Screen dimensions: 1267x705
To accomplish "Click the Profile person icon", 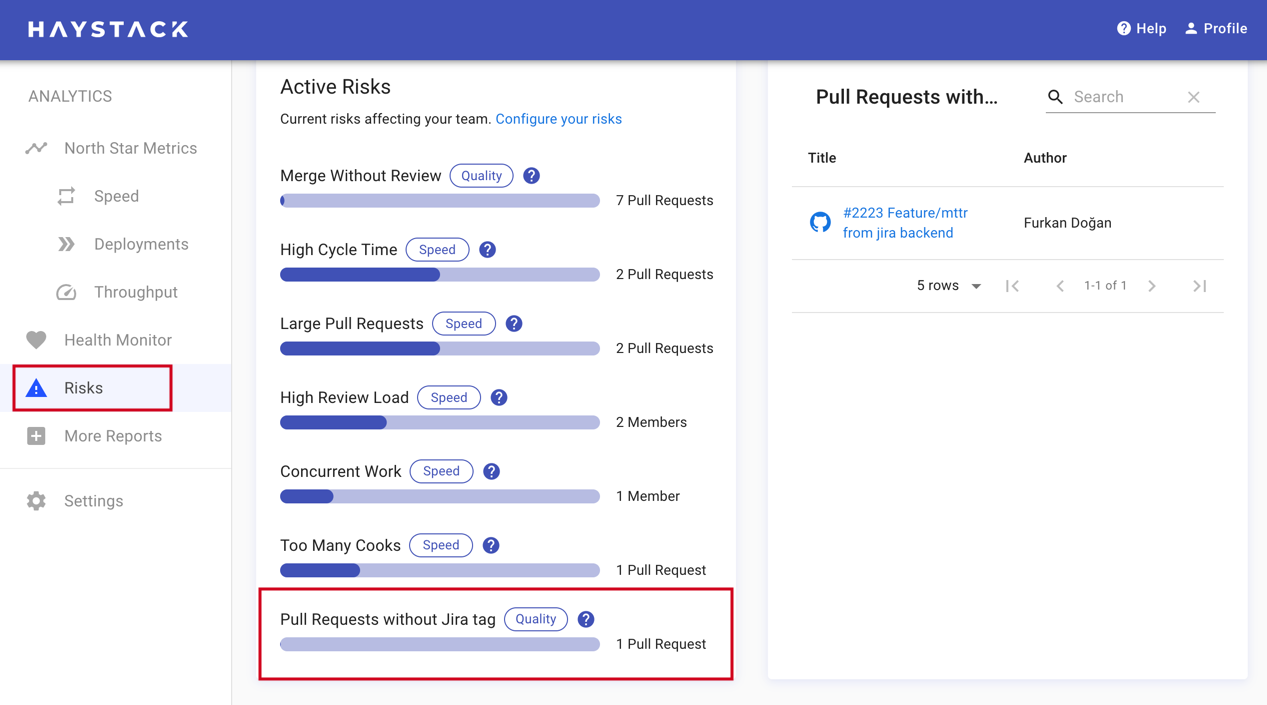I will coord(1191,29).
